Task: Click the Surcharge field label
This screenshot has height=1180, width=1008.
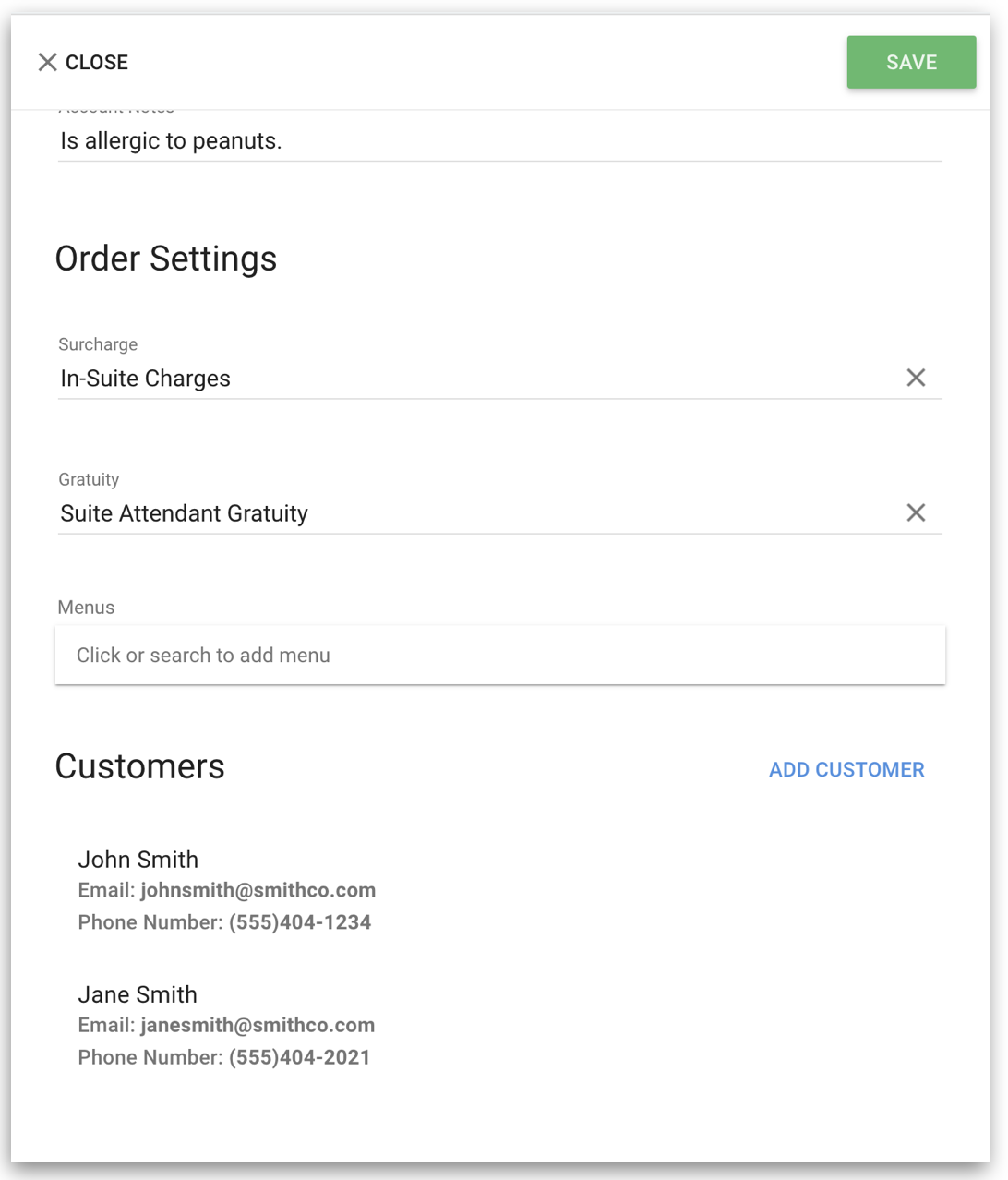Action: point(98,344)
